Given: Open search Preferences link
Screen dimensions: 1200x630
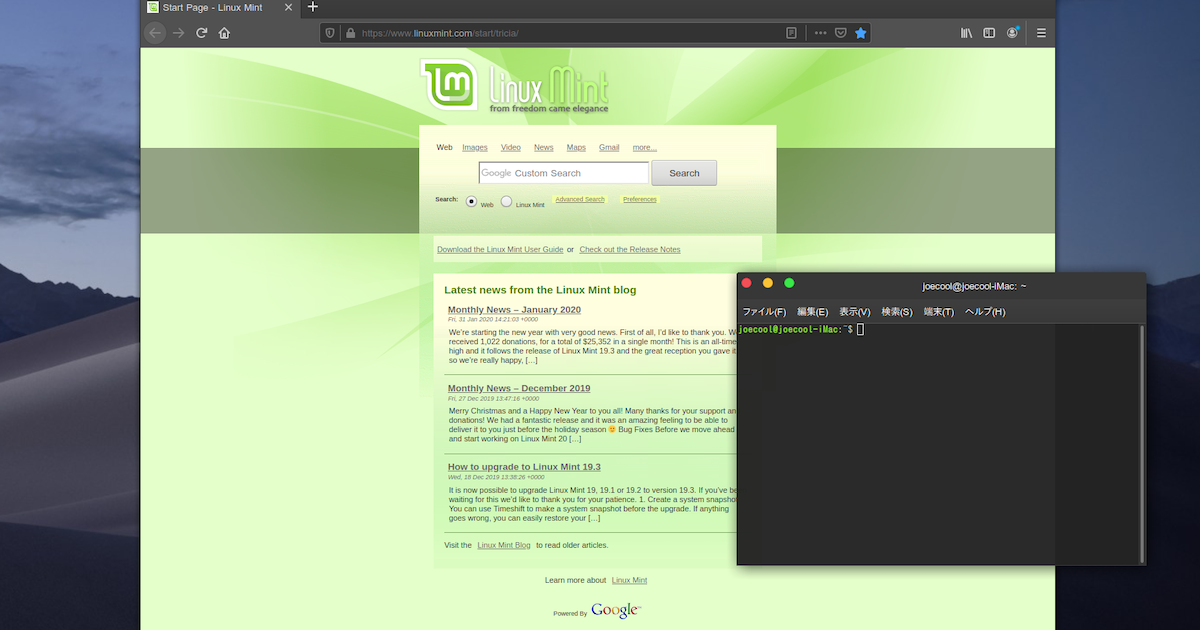Looking at the screenshot, I should coord(640,199).
